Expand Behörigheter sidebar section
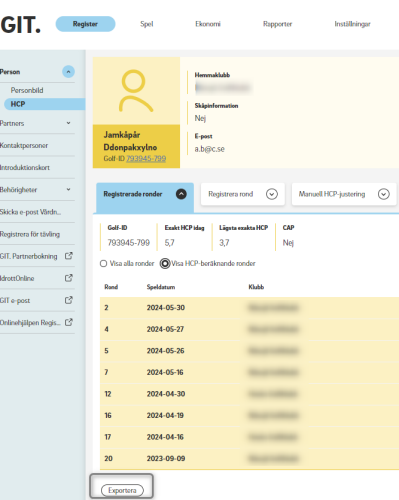Viewport: 399px width, 500px height. (68, 189)
